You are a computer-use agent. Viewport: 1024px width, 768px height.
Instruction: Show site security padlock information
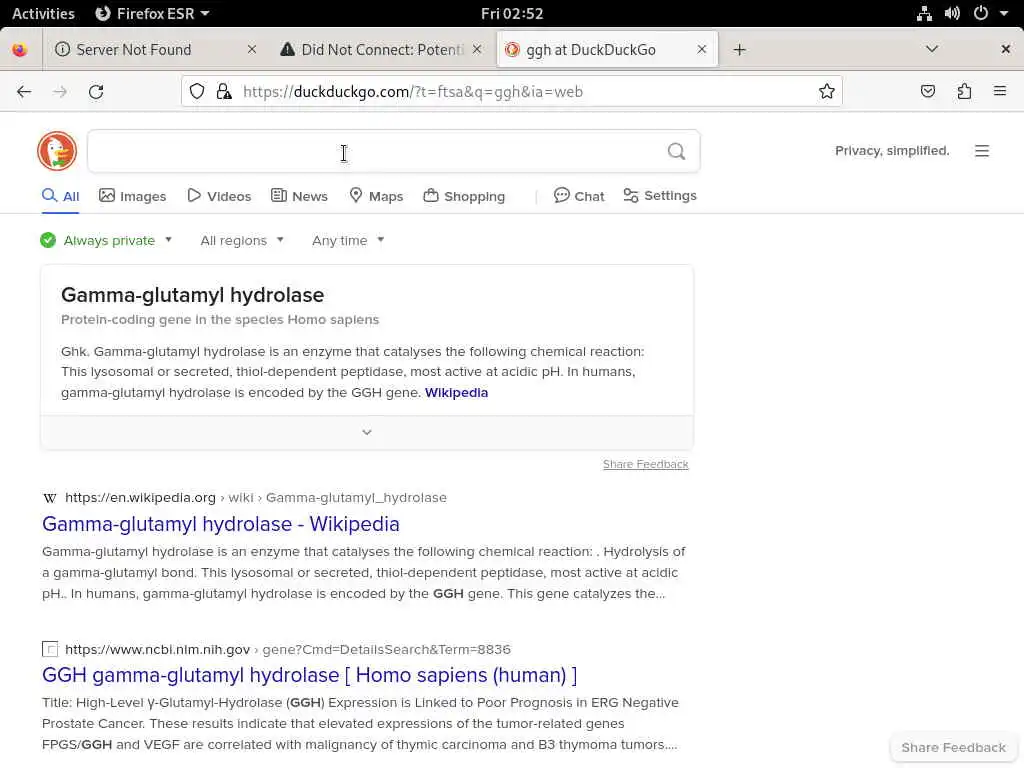click(x=224, y=91)
